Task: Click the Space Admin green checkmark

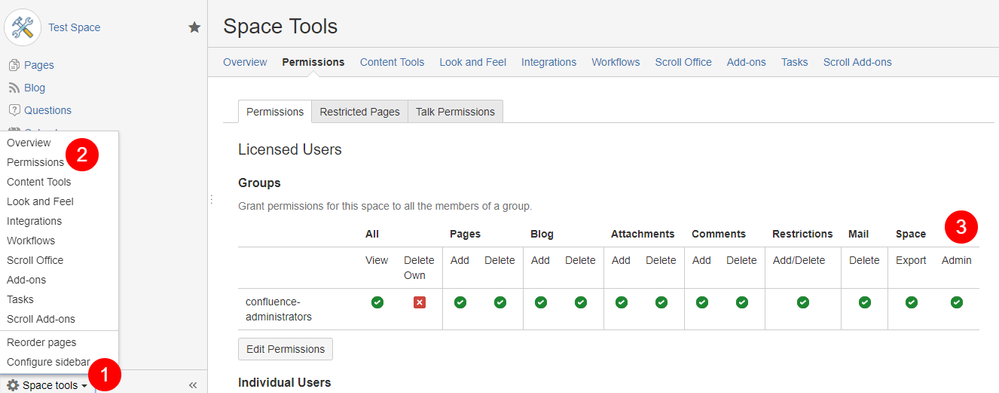Action: 956,303
